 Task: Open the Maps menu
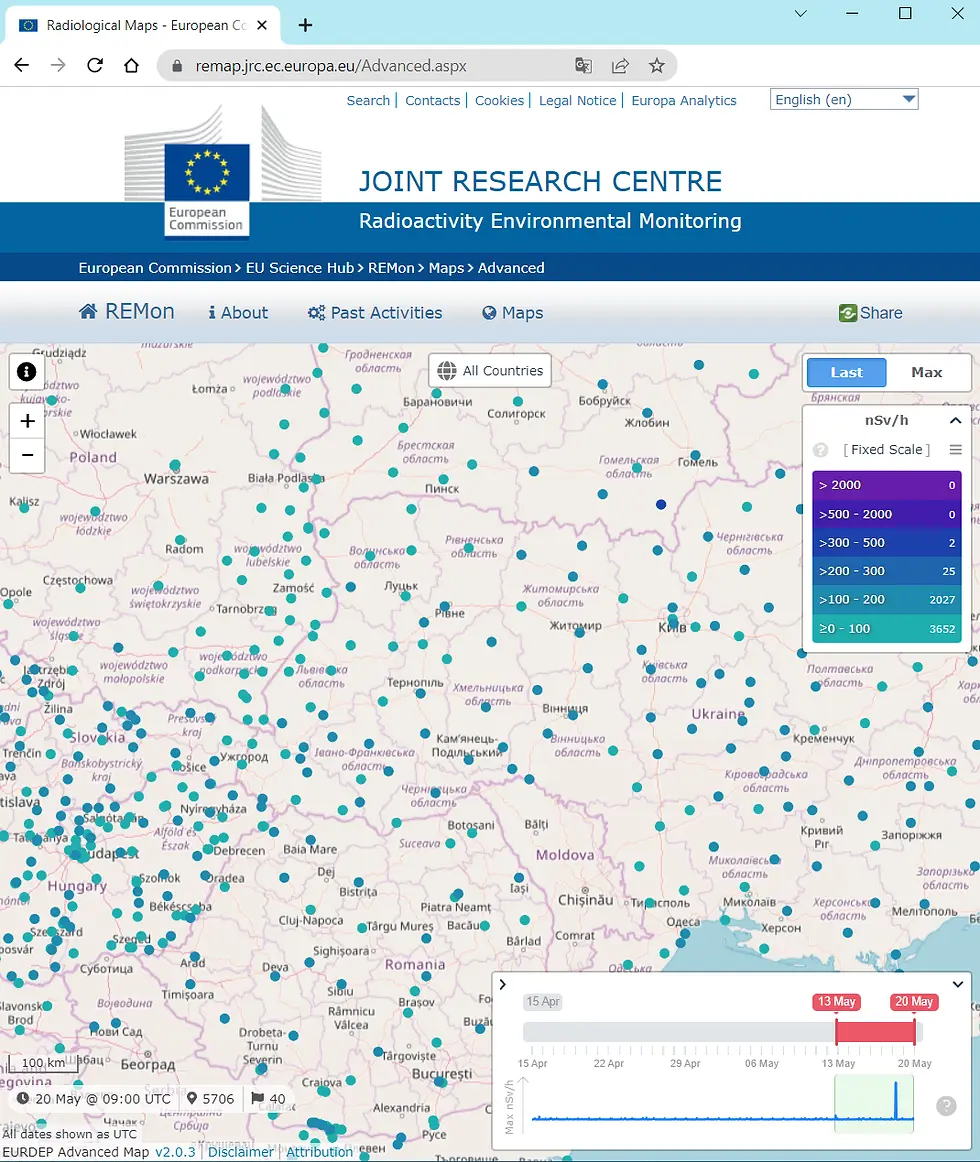pyautogui.click(x=512, y=313)
